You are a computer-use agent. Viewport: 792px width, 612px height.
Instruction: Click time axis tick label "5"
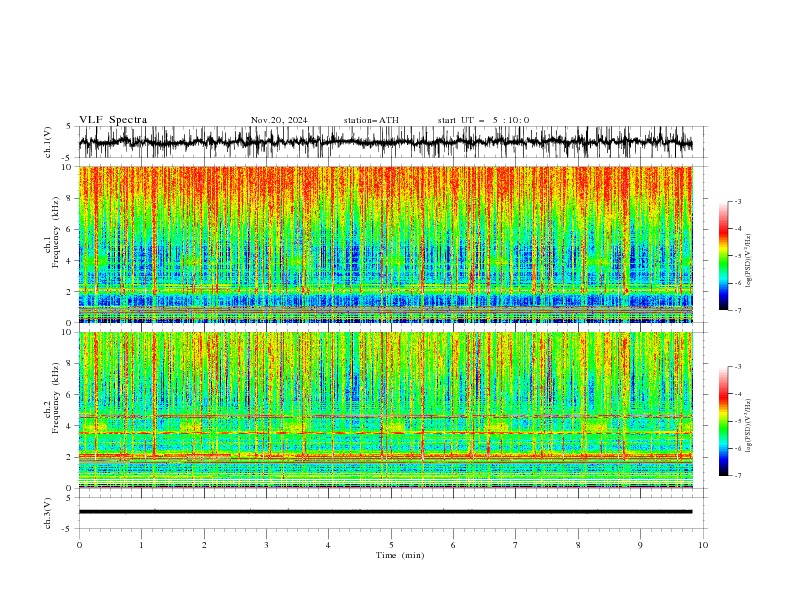391,545
